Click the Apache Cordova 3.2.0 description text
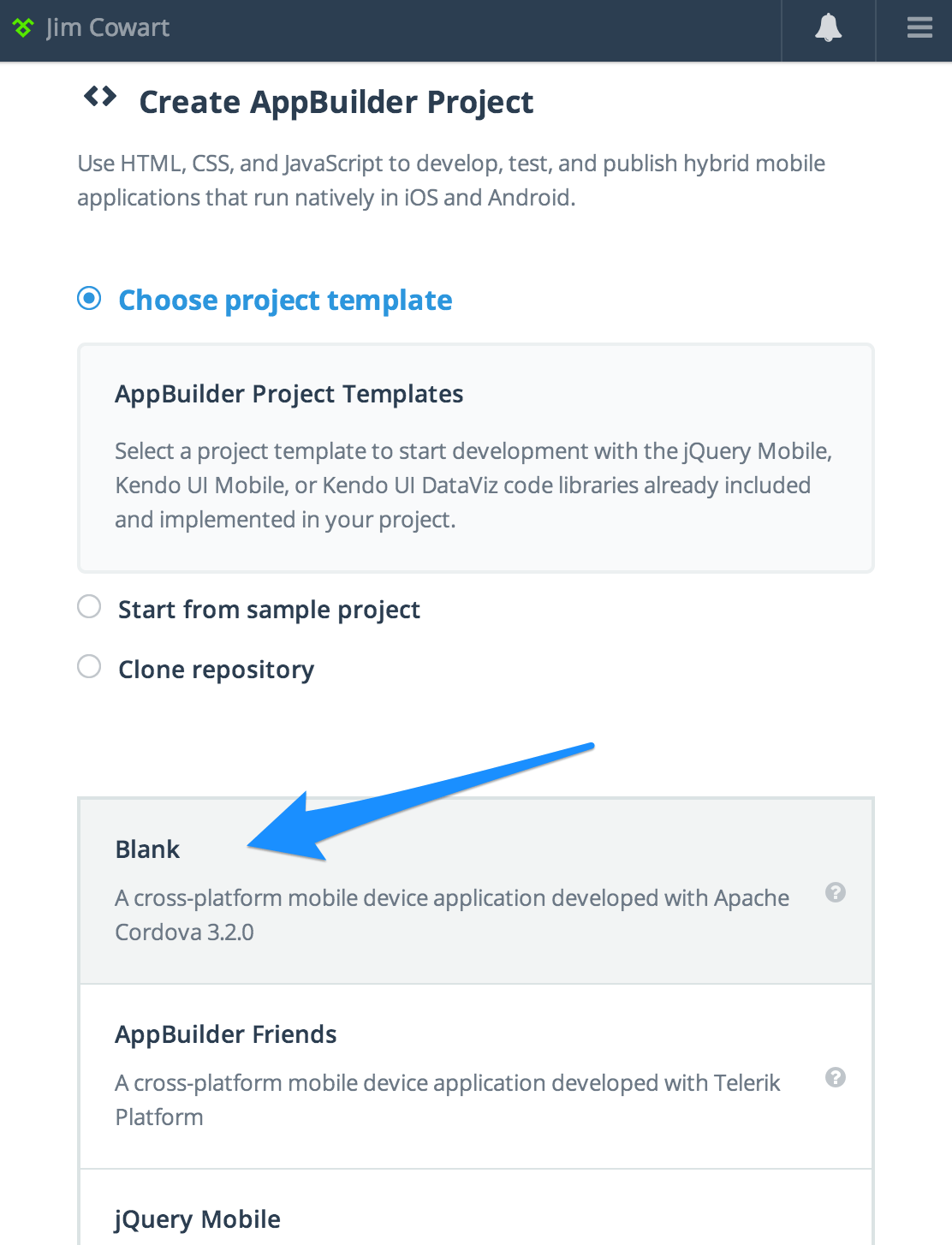 click(452, 914)
